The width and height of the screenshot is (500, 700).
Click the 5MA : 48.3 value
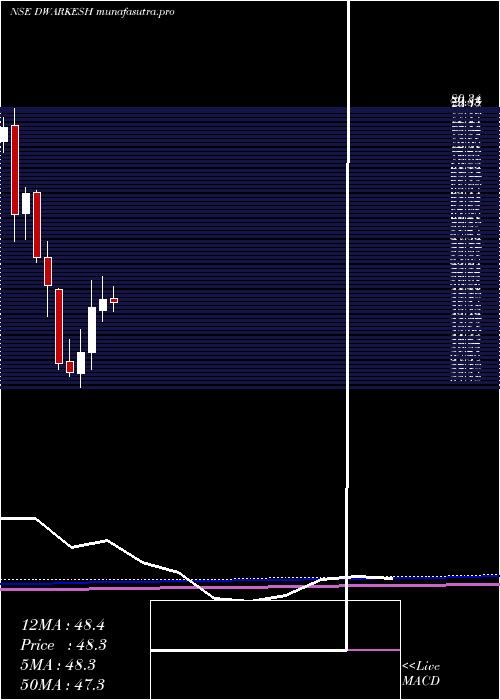click(x=58, y=665)
